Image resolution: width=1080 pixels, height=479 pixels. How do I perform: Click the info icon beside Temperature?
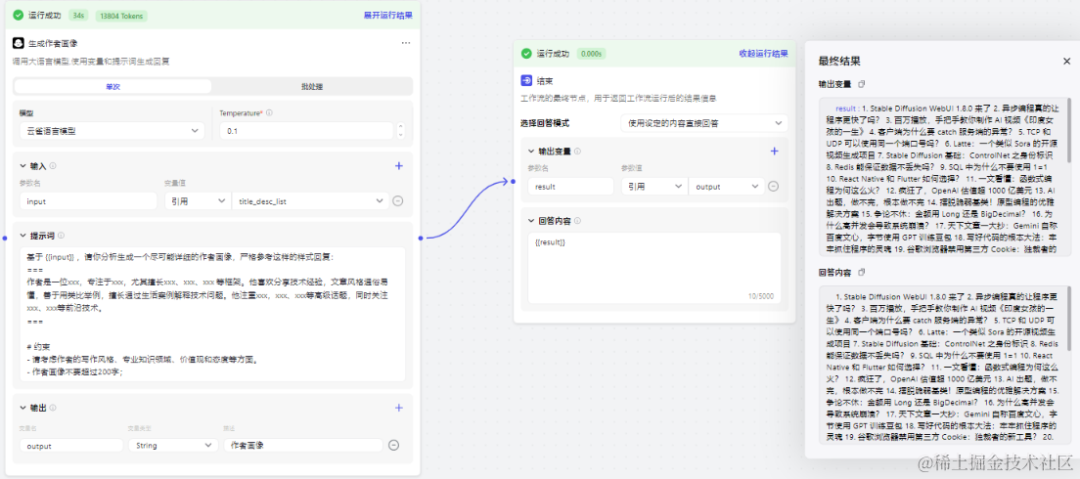pyautogui.click(x=269, y=113)
